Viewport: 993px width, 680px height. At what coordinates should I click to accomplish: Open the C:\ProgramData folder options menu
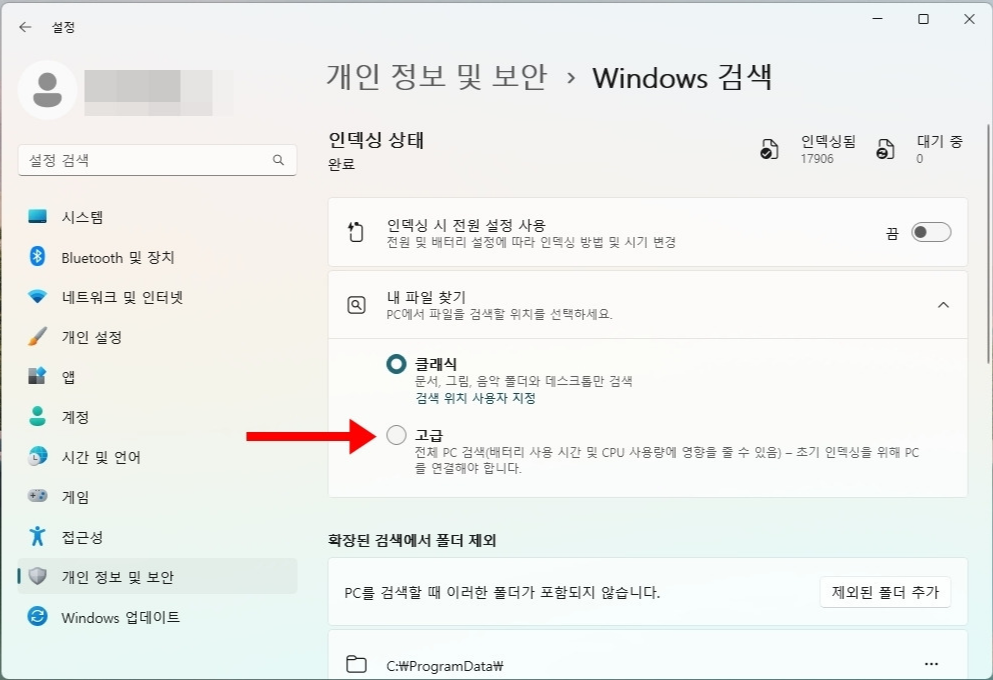click(x=931, y=663)
